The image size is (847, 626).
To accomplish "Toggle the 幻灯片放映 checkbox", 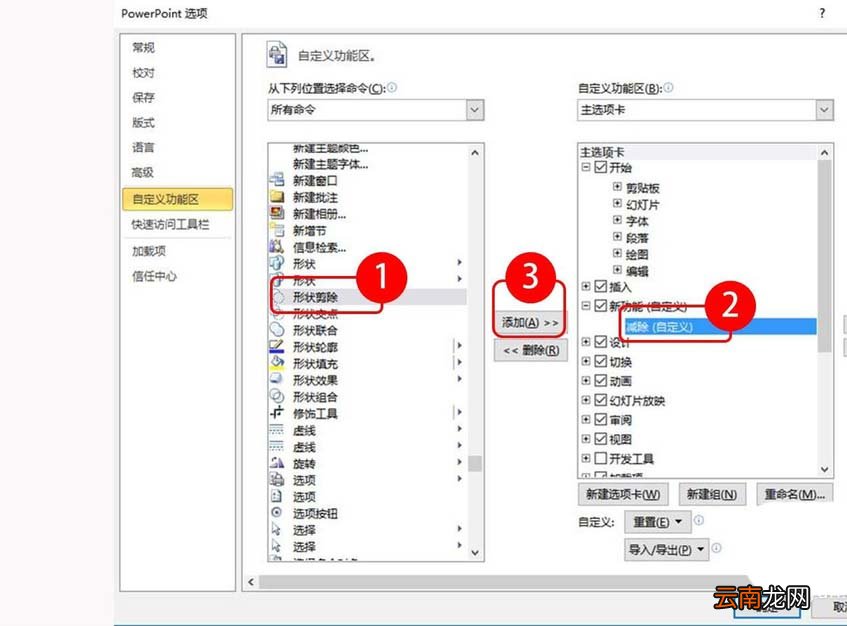I will point(601,400).
